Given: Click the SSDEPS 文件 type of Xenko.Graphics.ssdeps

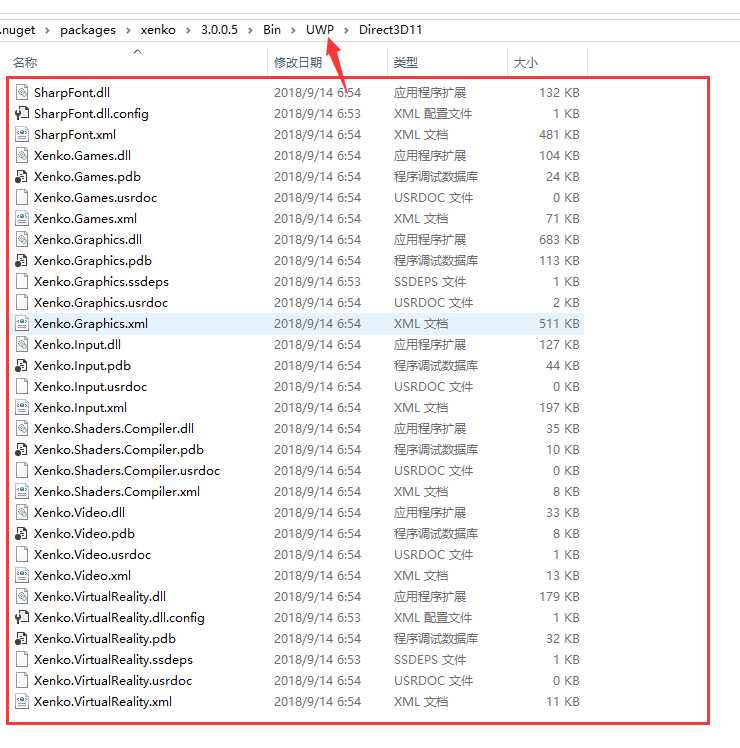Looking at the screenshot, I should pyautogui.click(x=429, y=281).
